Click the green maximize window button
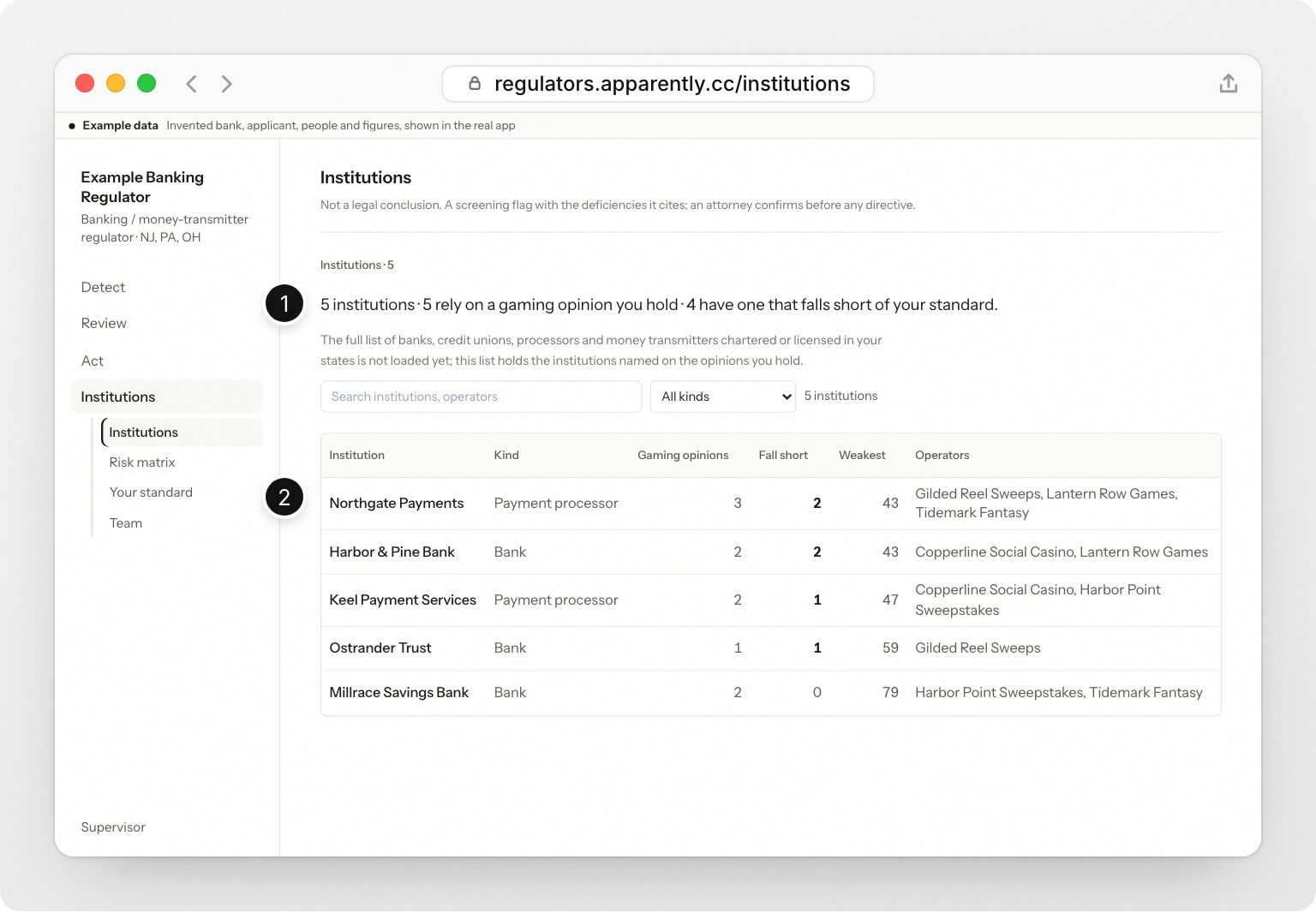 [x=147, y=83]
